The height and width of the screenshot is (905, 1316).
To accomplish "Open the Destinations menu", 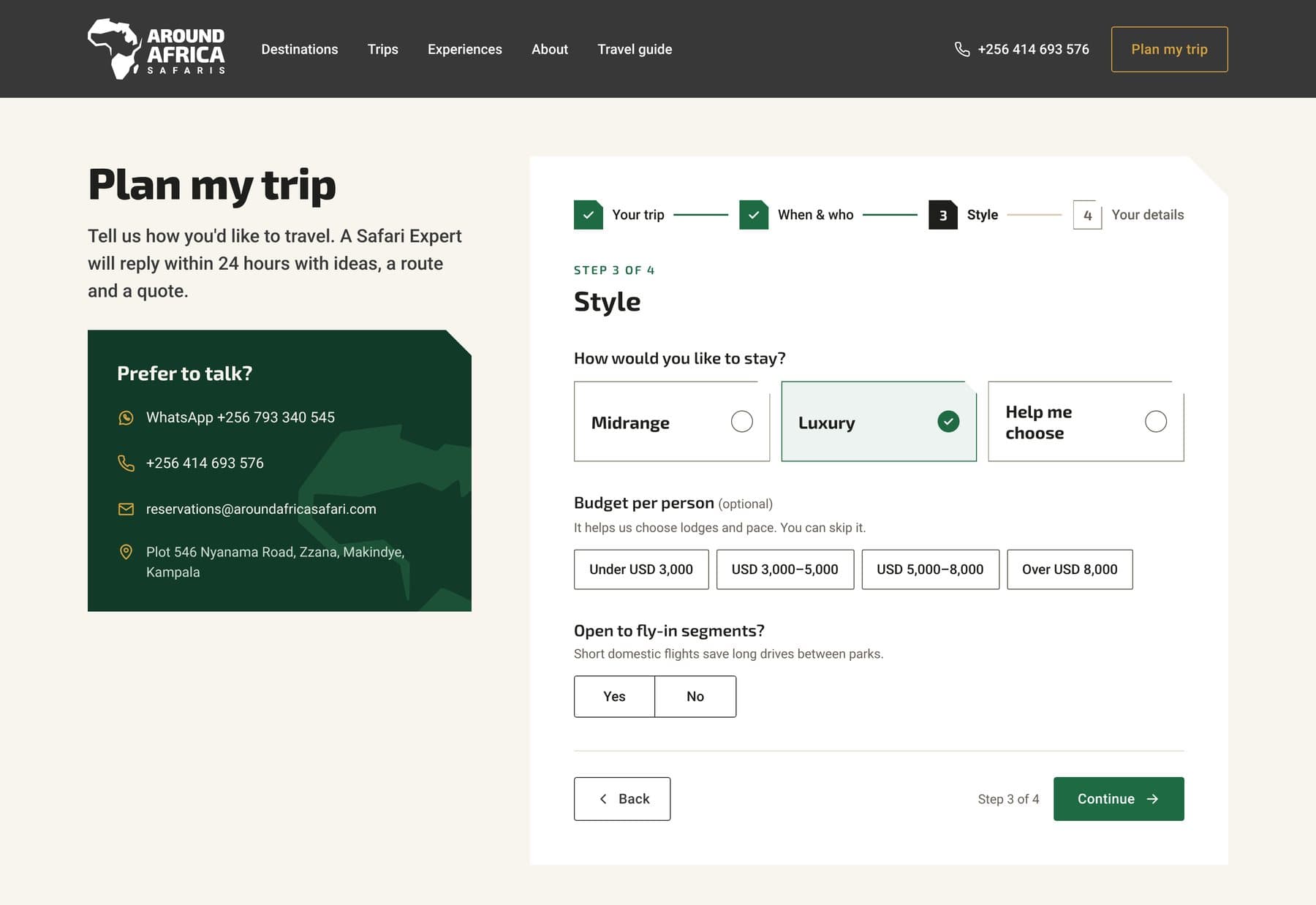I will click(300, 49).
